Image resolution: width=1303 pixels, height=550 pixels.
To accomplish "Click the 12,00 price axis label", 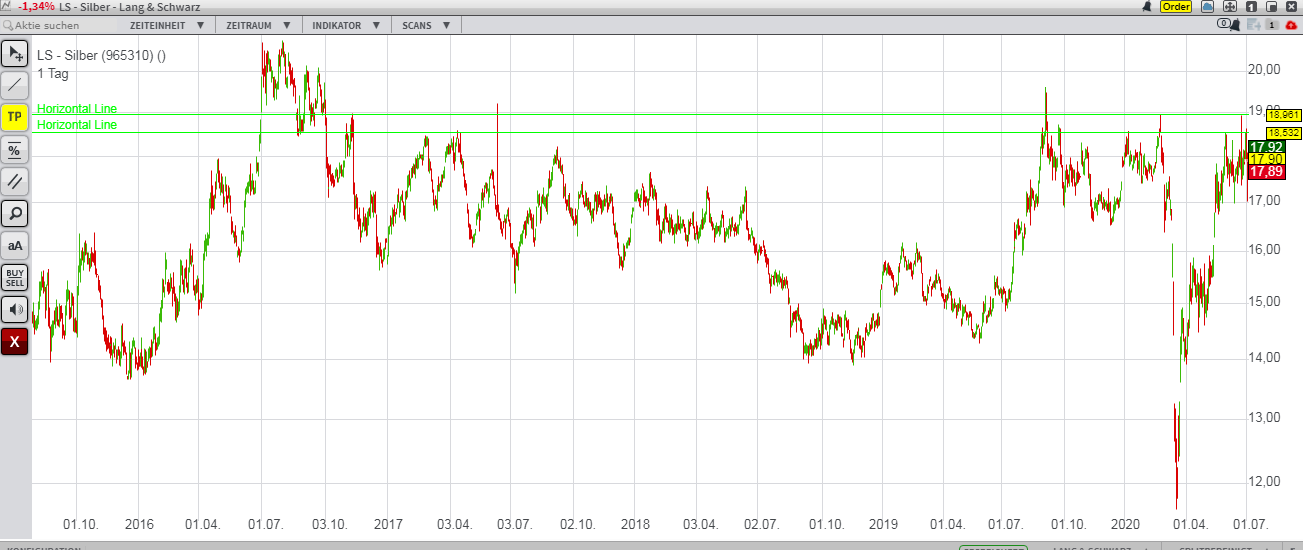I will [x=1264, y=481].
